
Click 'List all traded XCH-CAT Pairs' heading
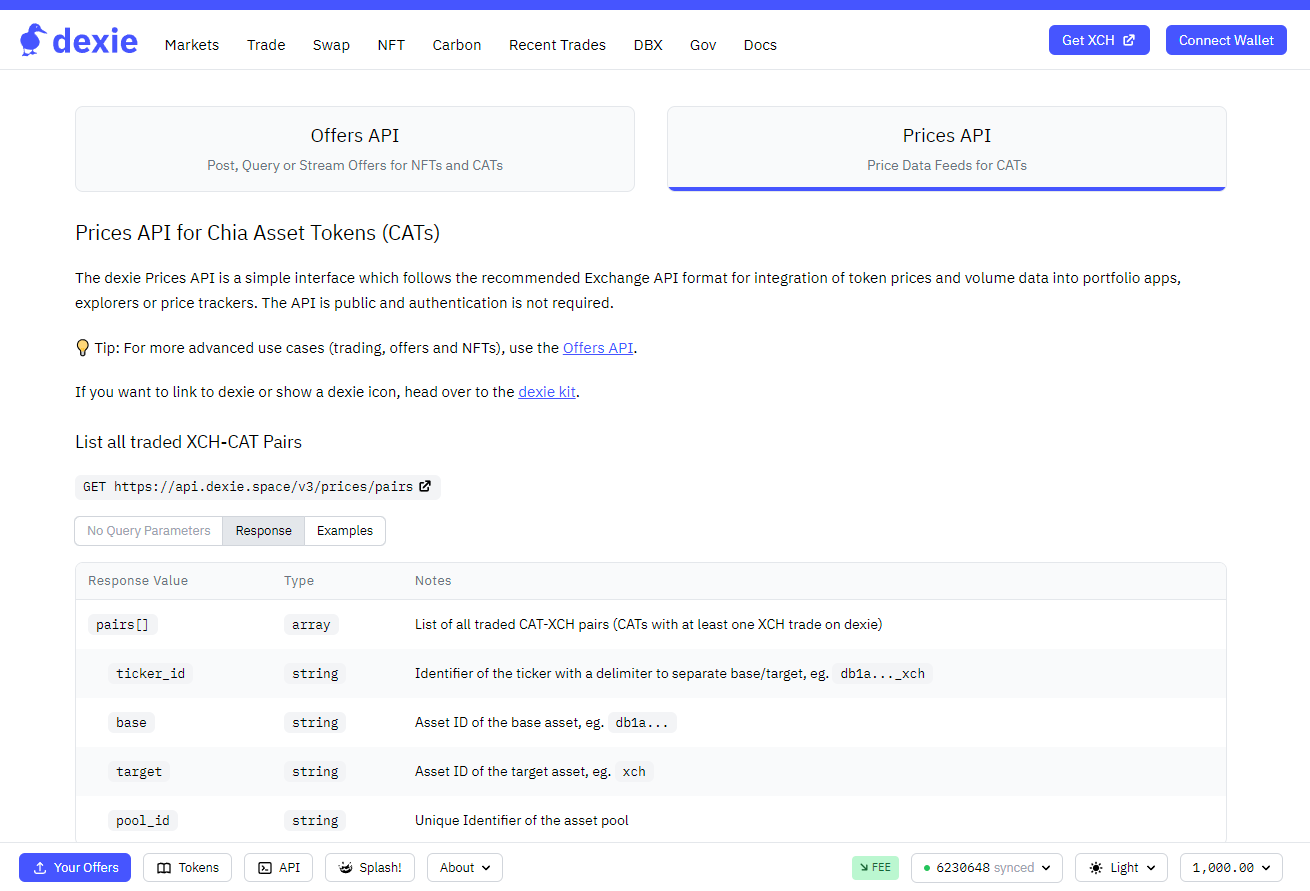[x=188, y=442]
